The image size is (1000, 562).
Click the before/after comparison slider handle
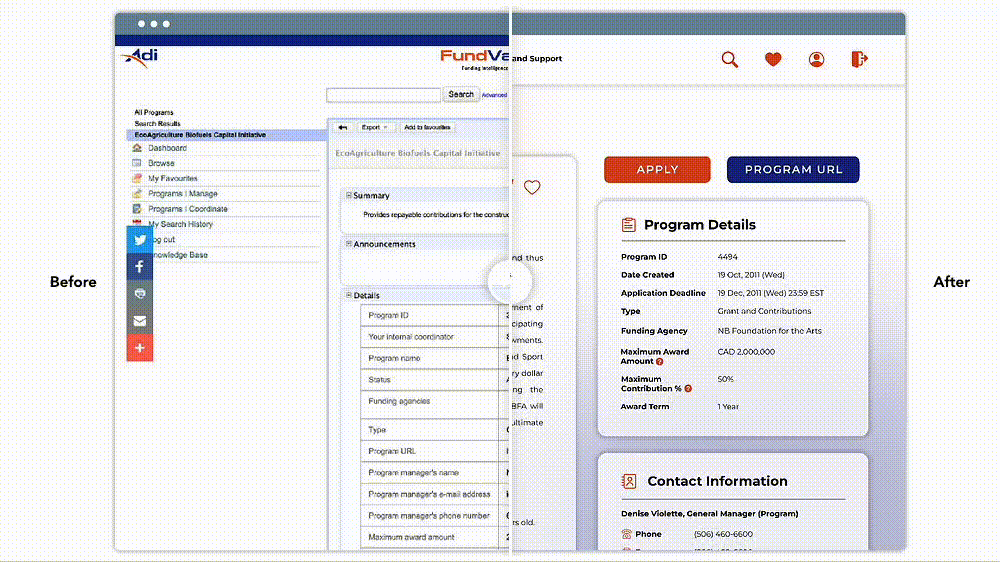tap(510, 281)
